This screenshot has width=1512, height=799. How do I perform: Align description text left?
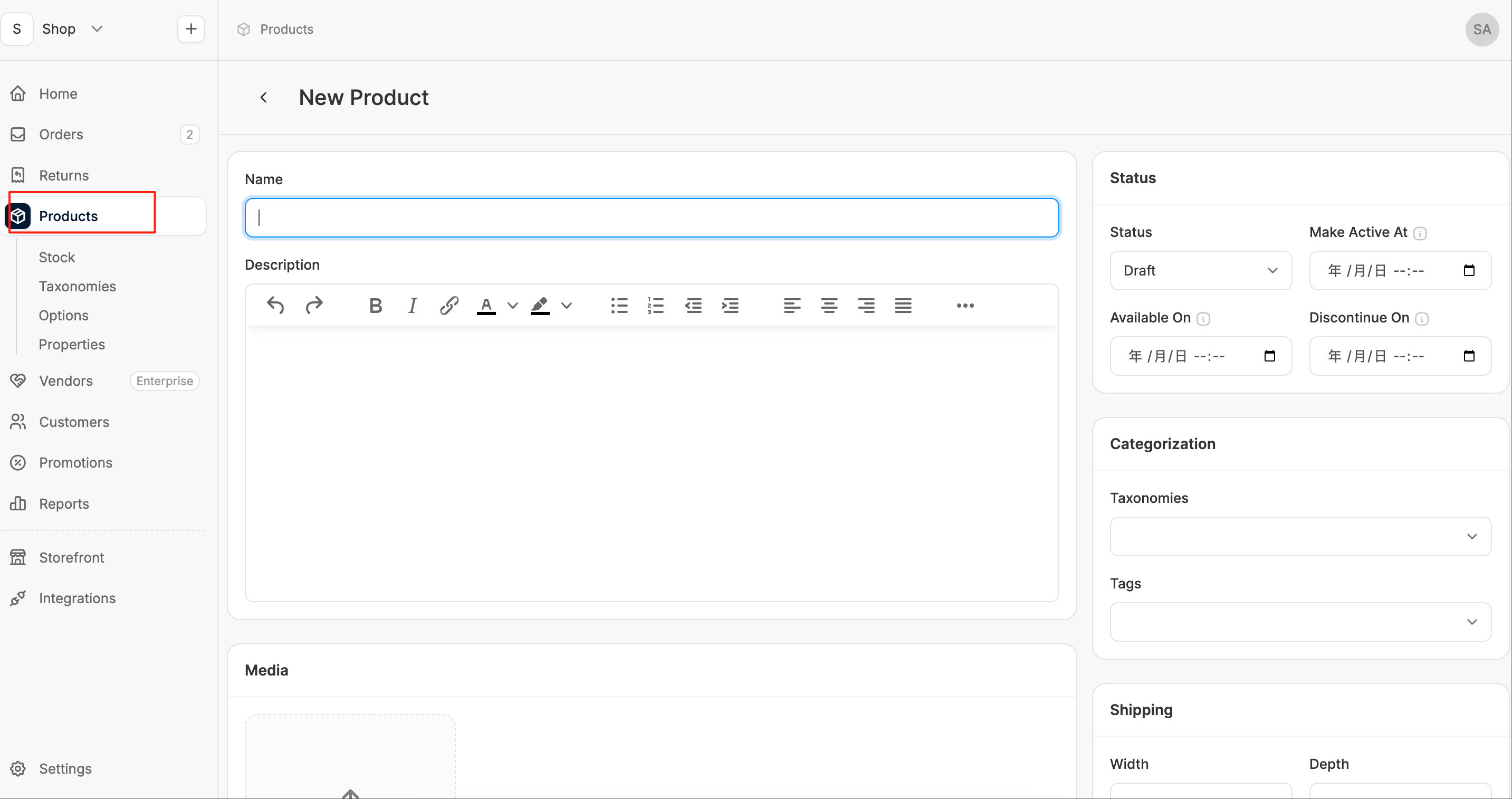coord(792,305)
